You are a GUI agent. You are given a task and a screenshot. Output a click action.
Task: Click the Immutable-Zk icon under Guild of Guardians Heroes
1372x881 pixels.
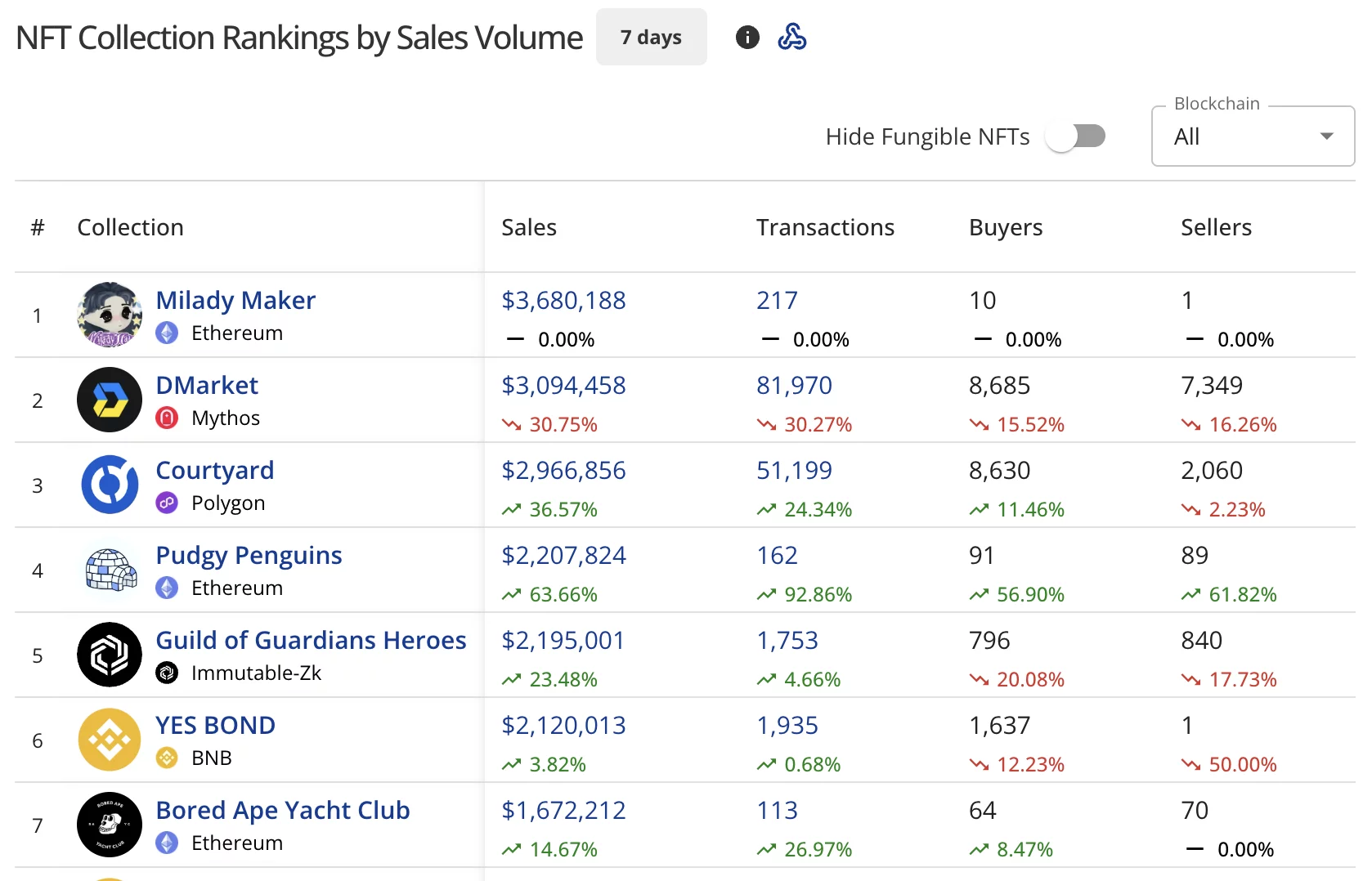pos(167,673)
